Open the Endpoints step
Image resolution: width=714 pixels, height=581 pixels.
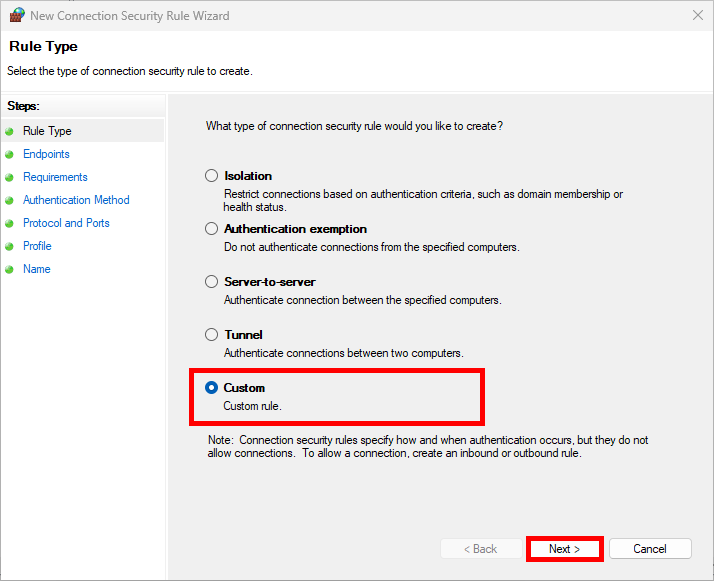click(x=46, y=154)
